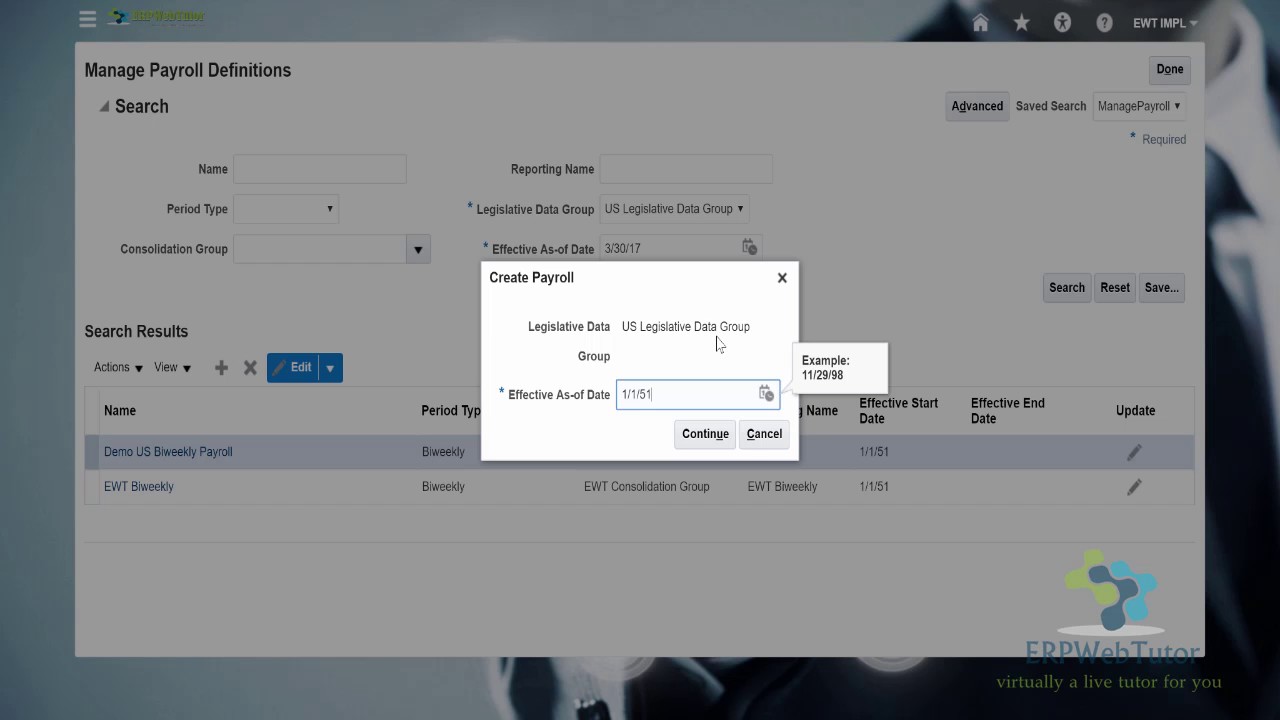
Task: Focus the Name search field
Action: pyautogui.click(x=320, y=169)
